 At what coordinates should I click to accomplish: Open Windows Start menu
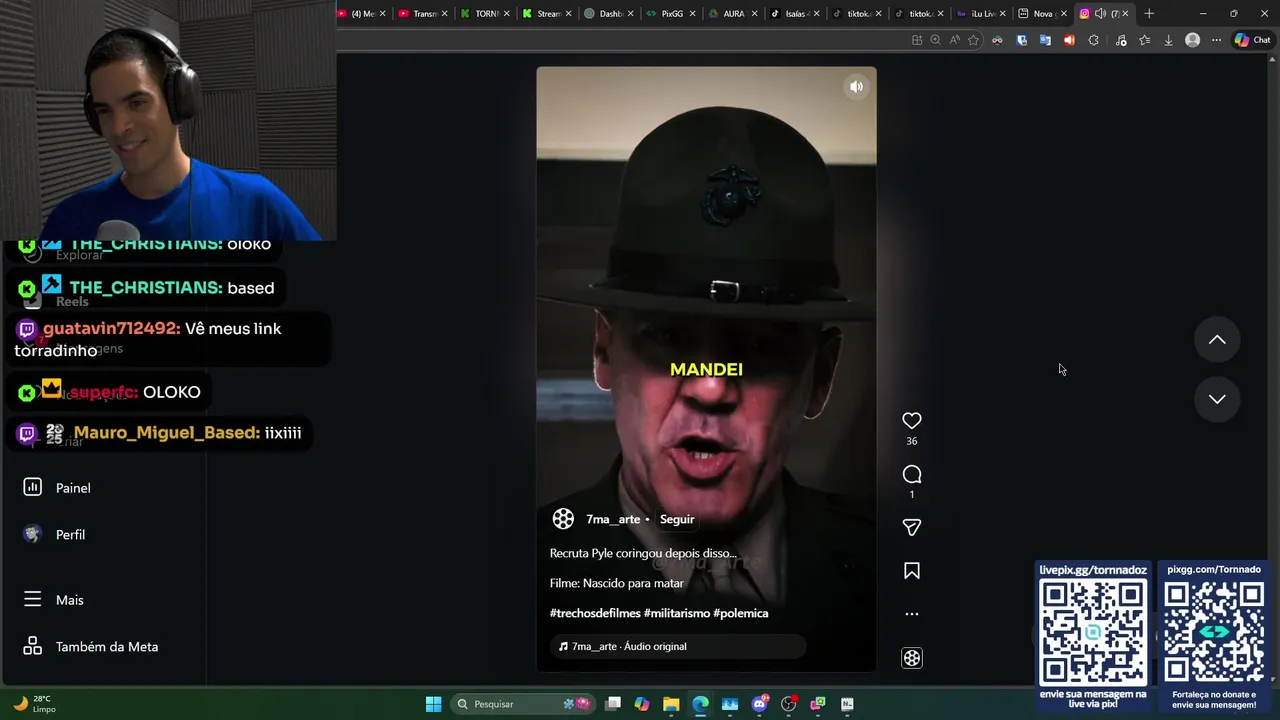[x=433, y=704]
